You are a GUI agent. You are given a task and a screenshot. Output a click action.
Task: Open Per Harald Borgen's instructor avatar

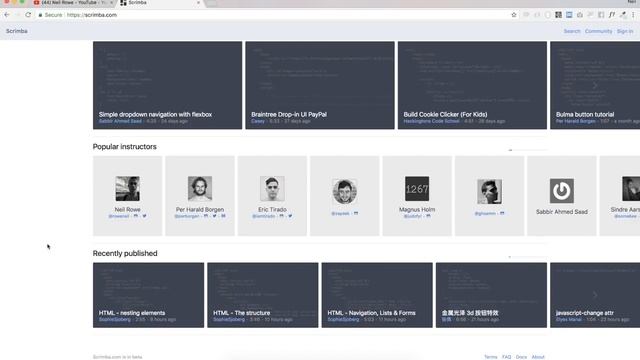click(x=200, y=189)
